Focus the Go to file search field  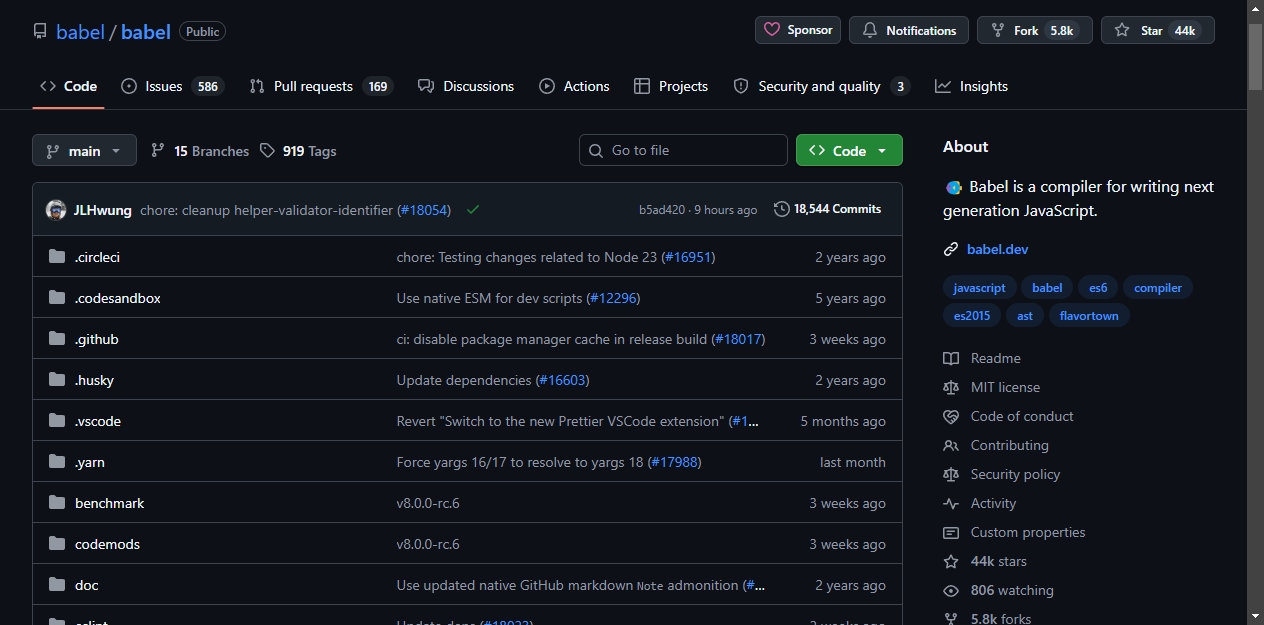click(x=683, y=150)
